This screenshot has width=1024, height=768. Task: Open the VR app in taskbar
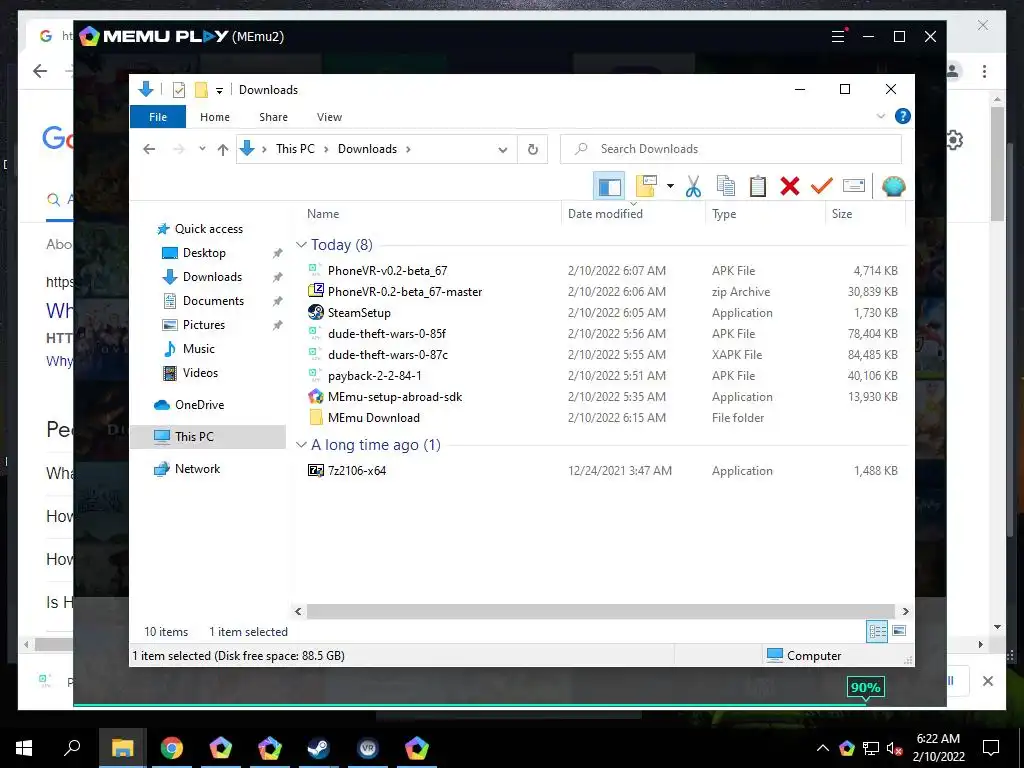pos(368,748)
